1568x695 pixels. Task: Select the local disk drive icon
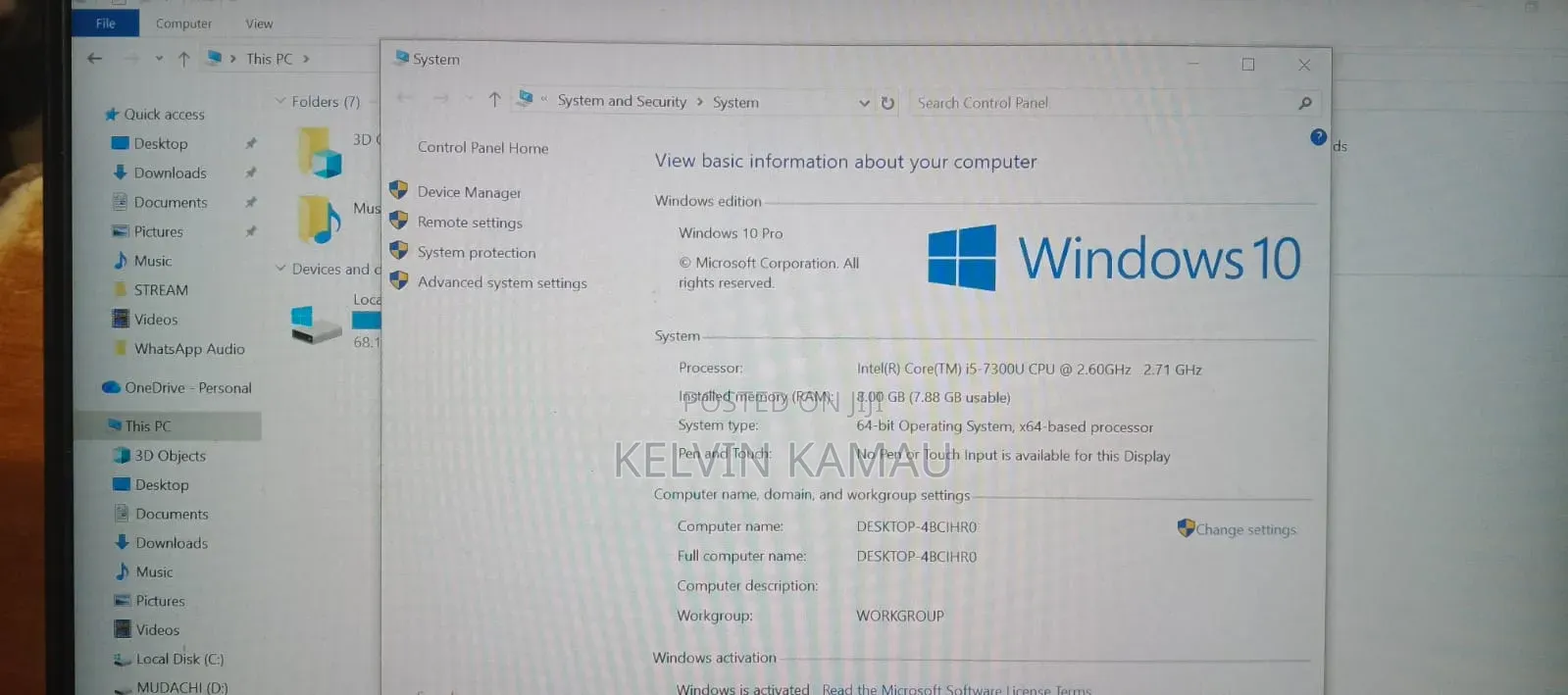(316, 325)
